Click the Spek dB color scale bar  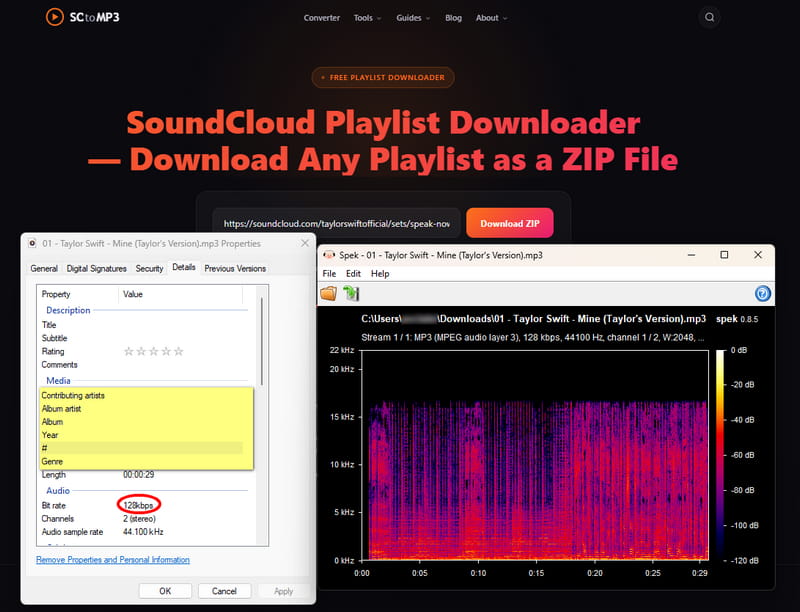(x=720, y=455)
